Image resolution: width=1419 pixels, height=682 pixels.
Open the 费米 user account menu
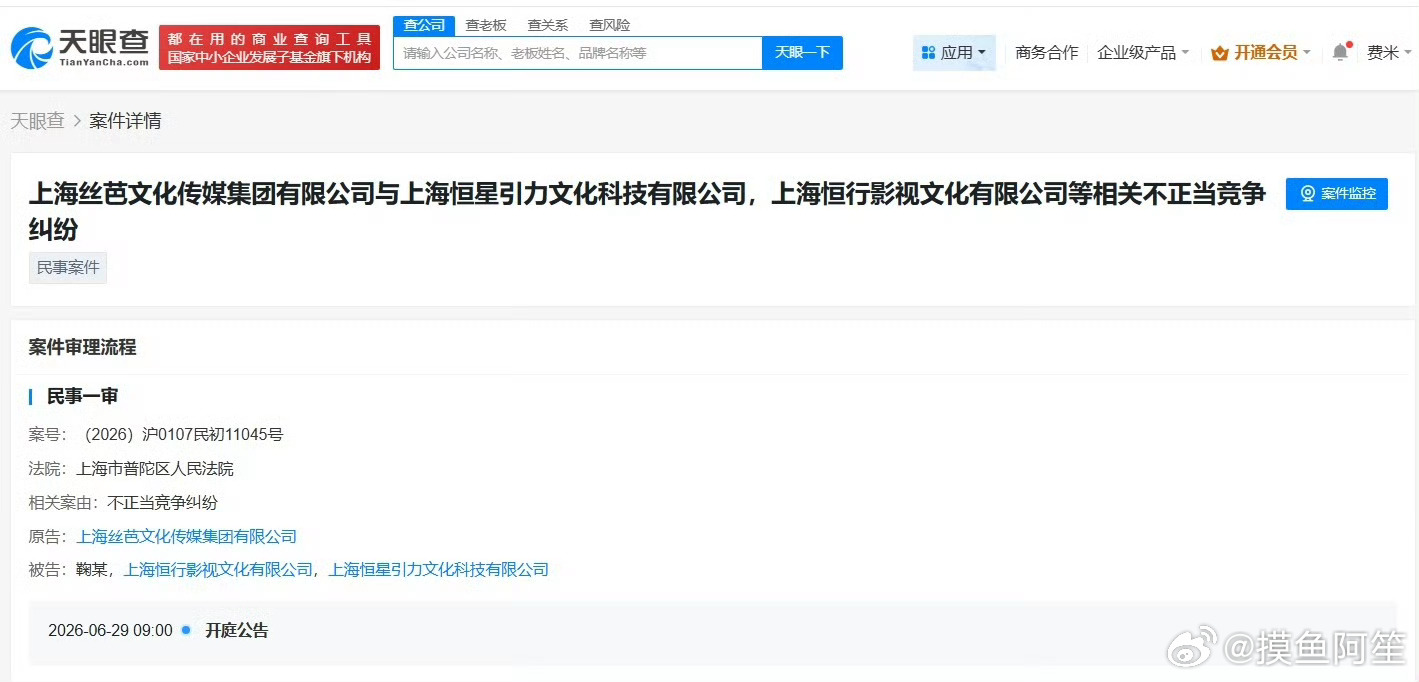click(x=1389, y=53)
